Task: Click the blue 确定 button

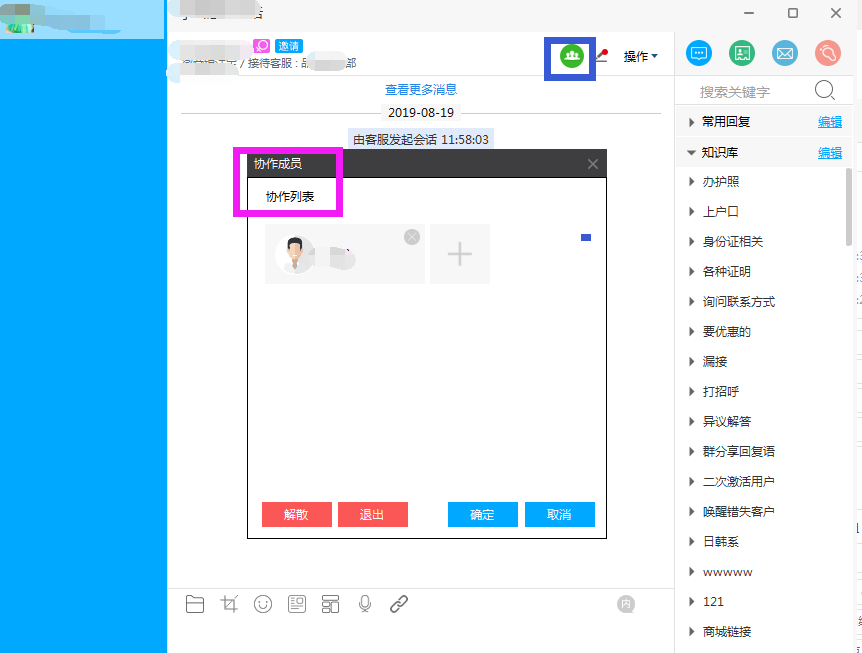Action: pos(482,514)
